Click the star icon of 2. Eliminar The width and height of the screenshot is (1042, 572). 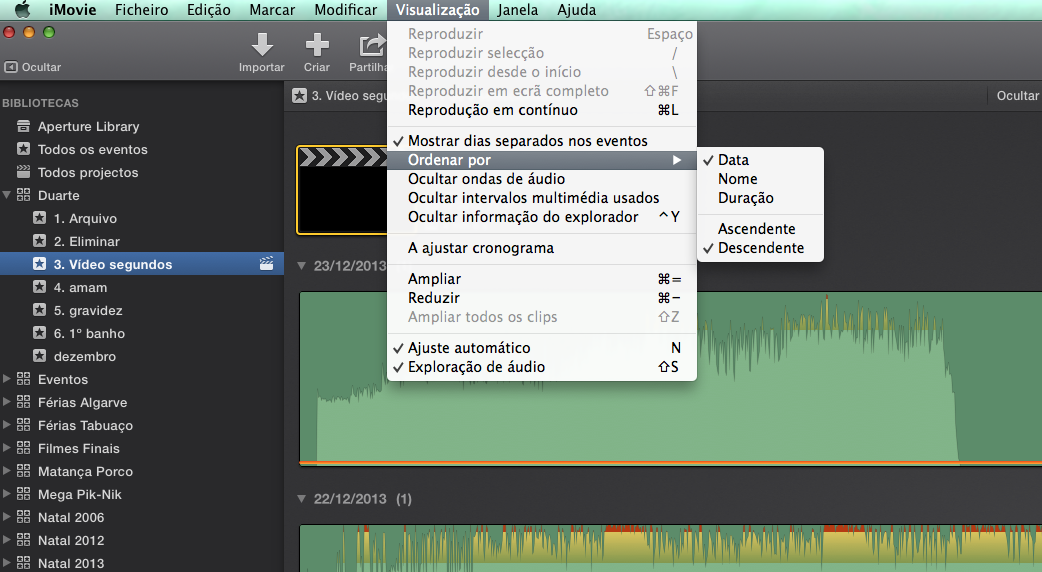point(39,241)
